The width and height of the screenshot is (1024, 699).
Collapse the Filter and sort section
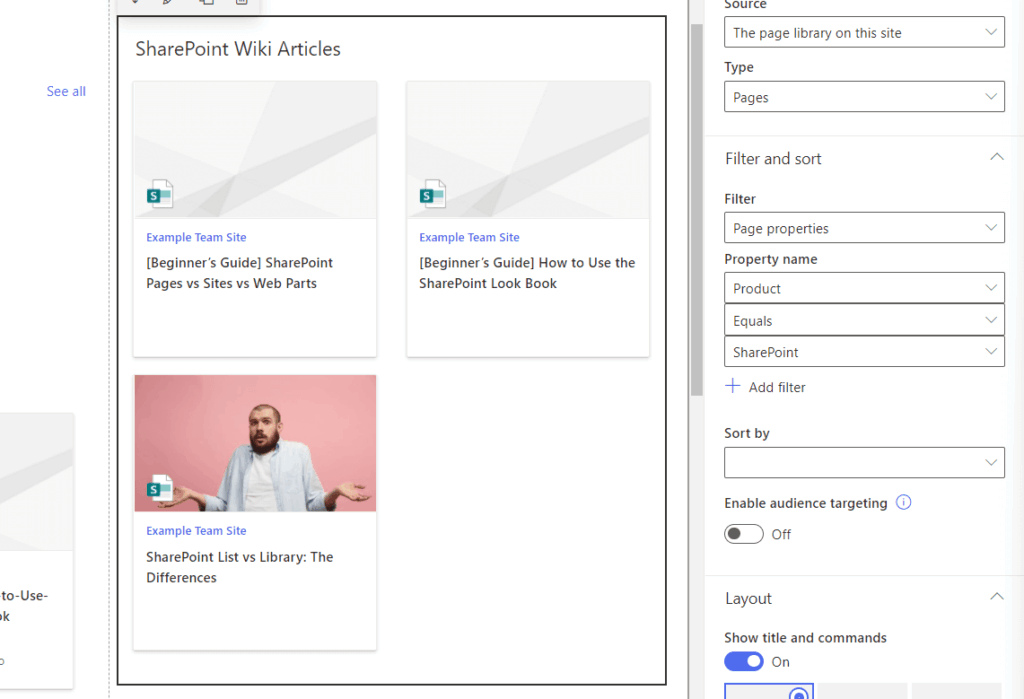click(x=996, y=157)
